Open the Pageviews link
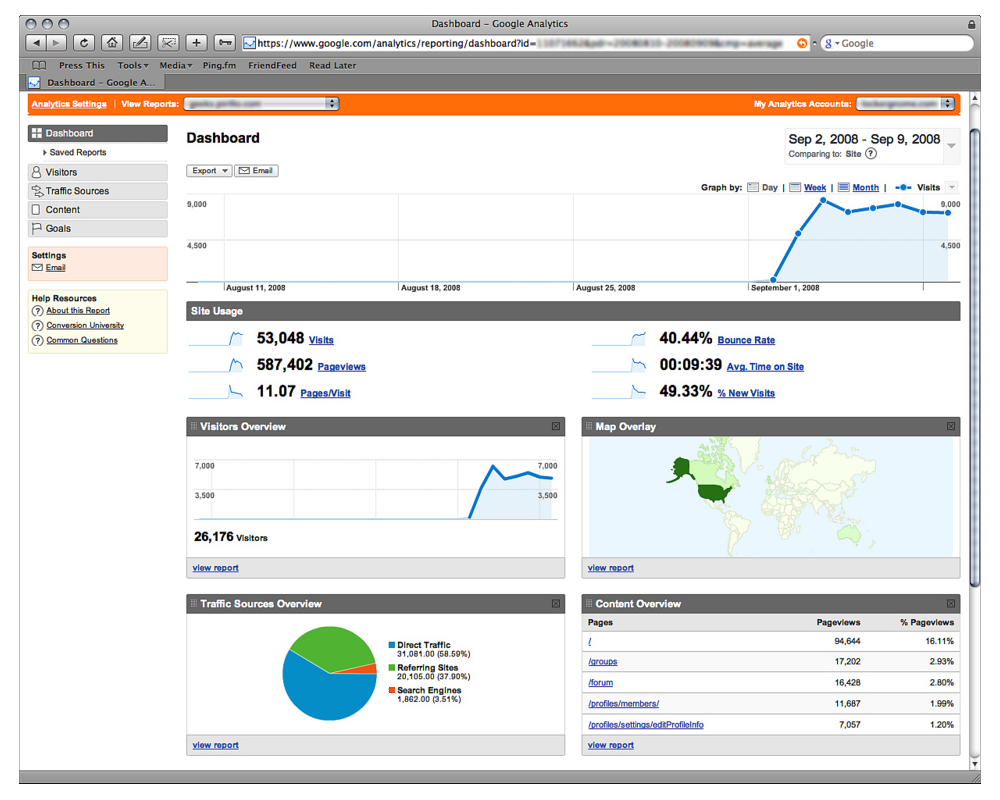 (x=342, y=367)
